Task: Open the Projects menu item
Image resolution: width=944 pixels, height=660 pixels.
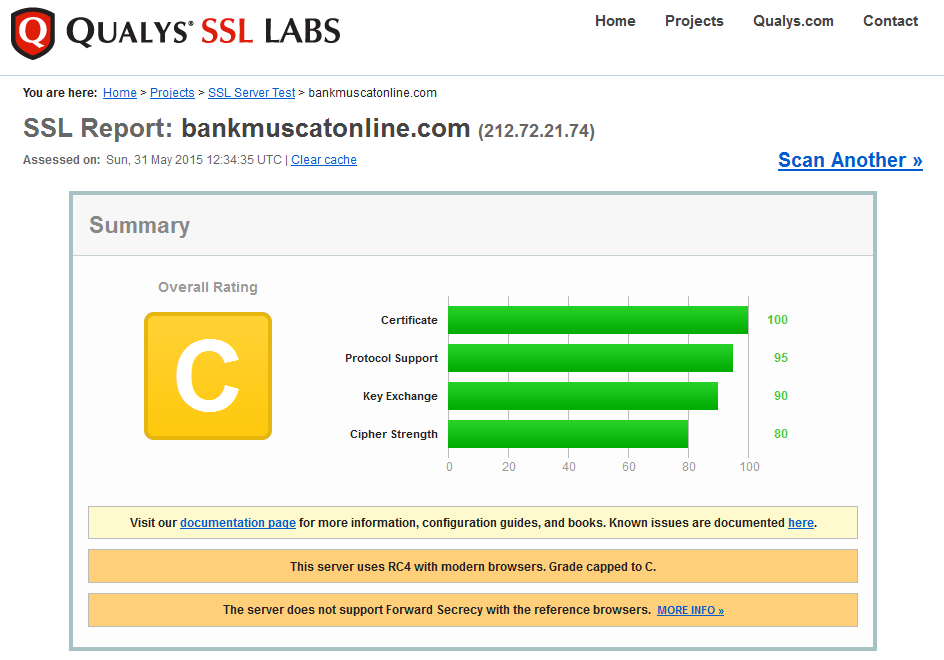Action: click(x=694, y=21)
